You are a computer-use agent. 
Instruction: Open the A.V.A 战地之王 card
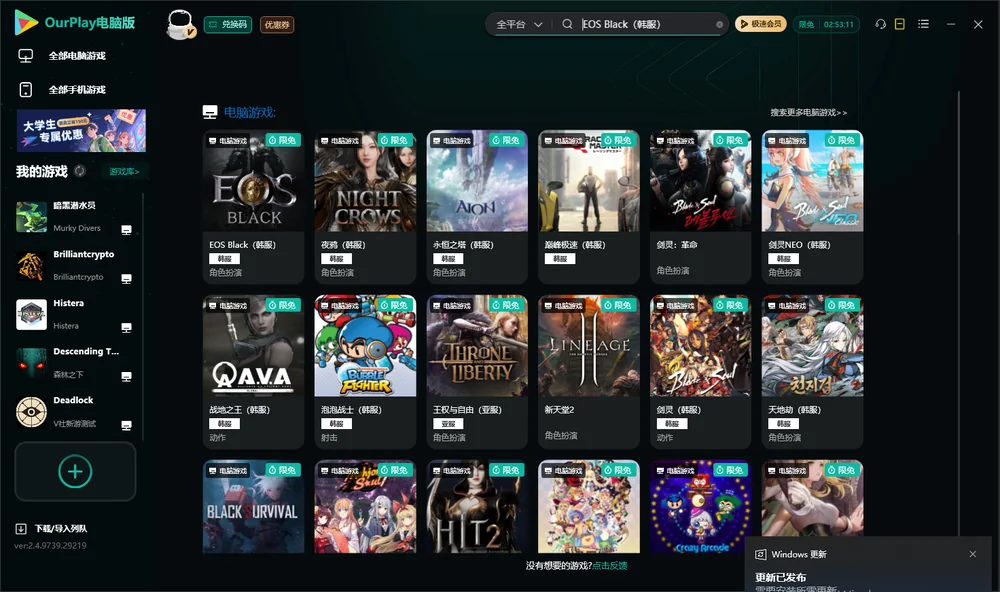point(253,372)
